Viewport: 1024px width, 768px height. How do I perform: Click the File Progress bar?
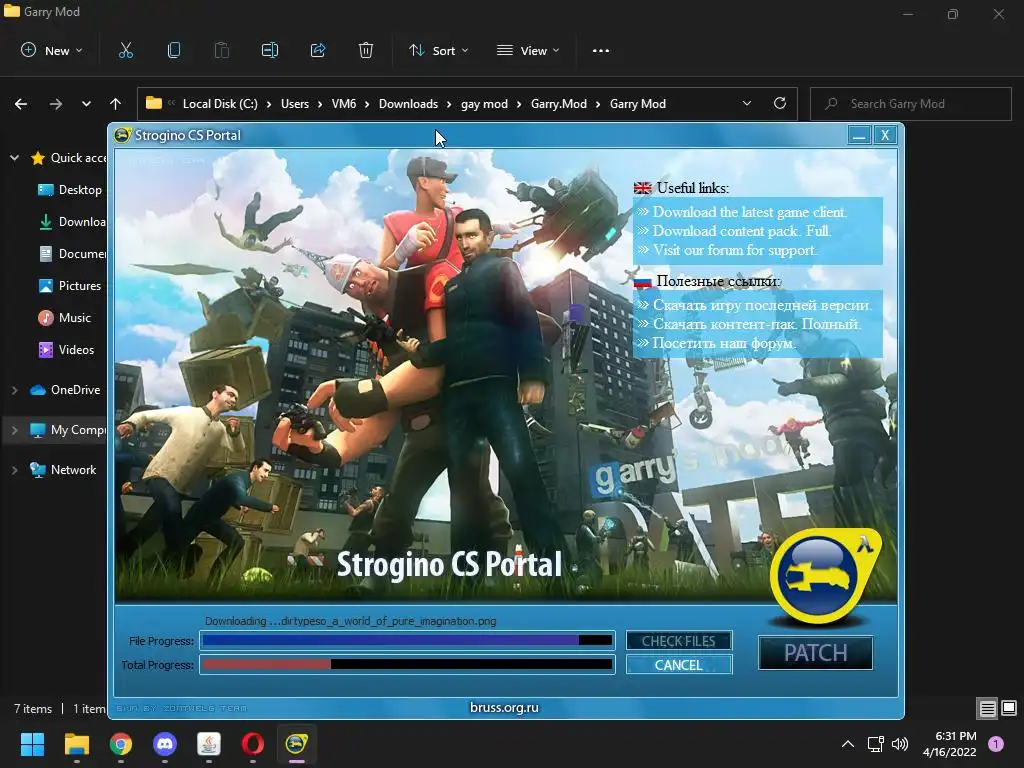click(x=408, y=641)
